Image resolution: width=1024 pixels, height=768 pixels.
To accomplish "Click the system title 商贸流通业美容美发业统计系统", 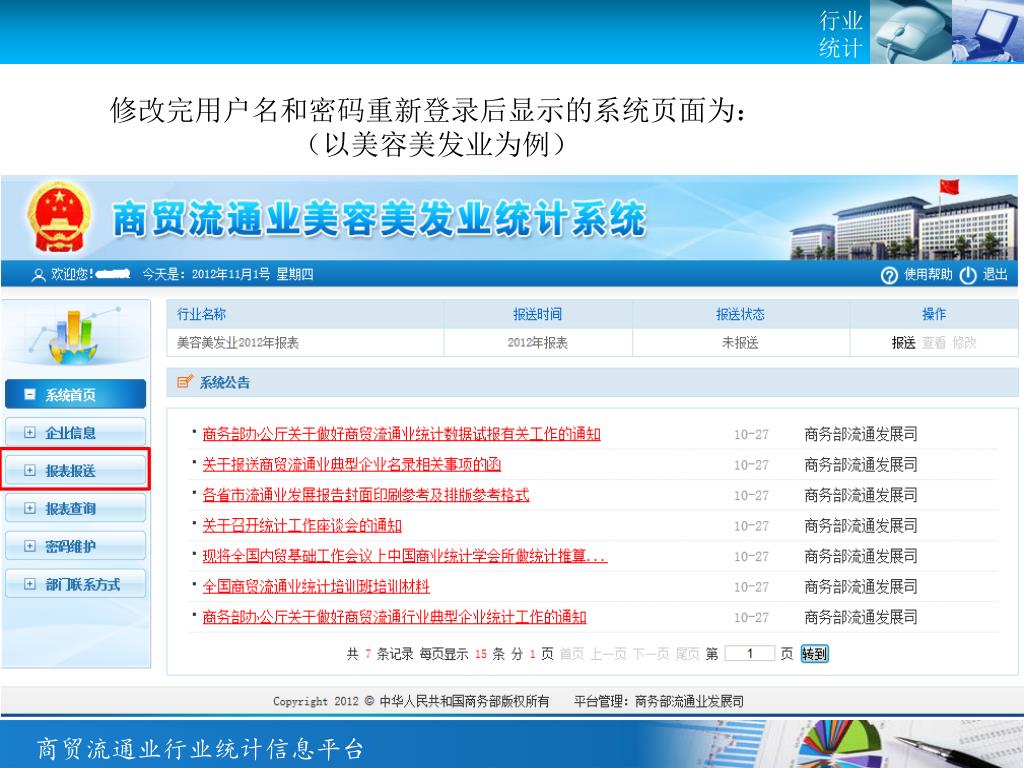I will [379, 219].
